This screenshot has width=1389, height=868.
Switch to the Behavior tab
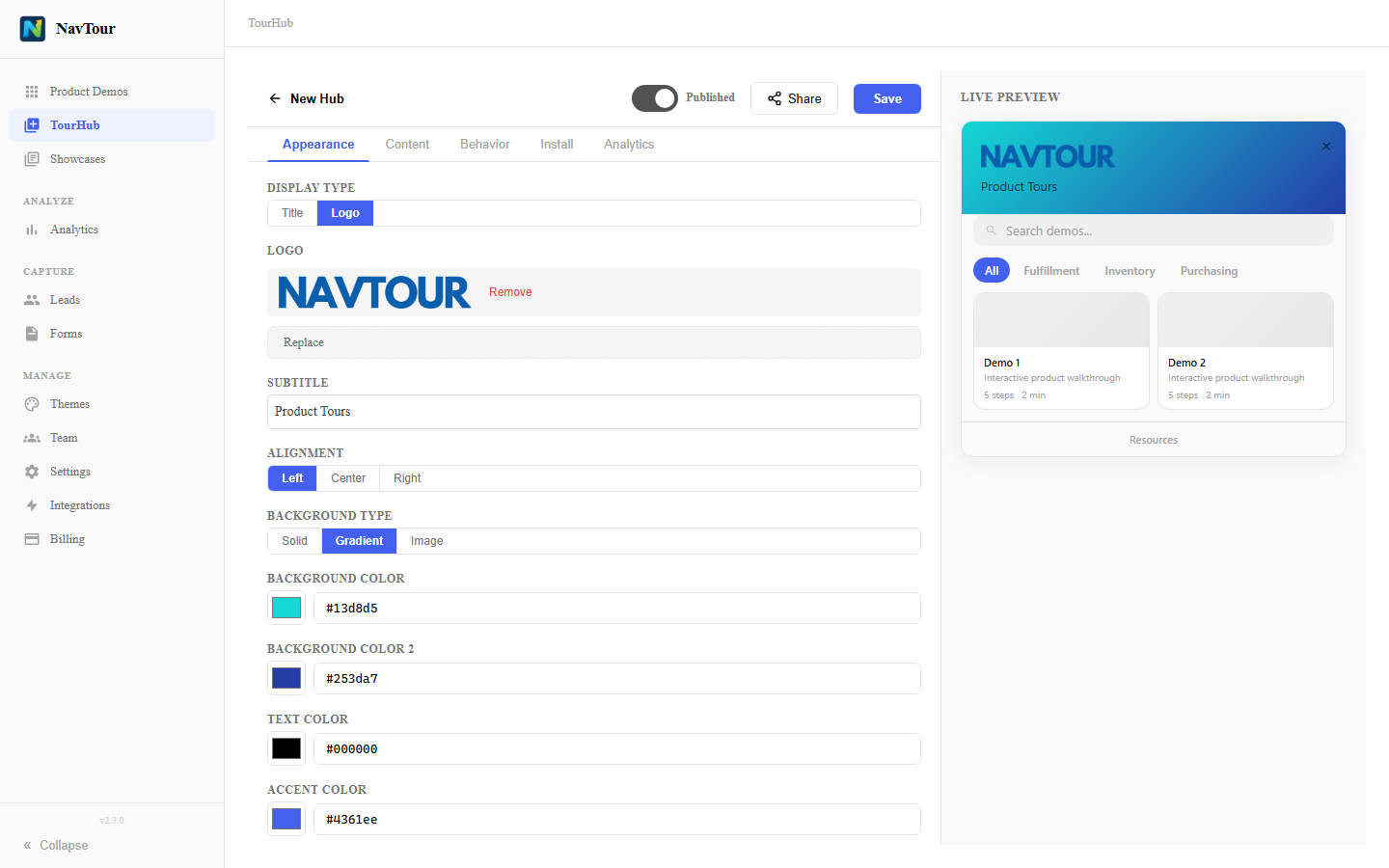485,145
